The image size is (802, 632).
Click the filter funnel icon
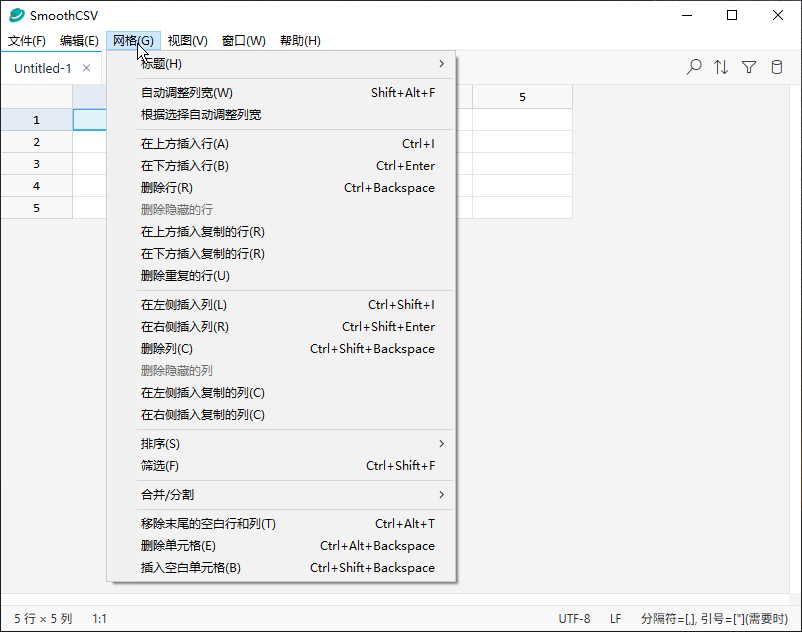(x=749, y=67)
